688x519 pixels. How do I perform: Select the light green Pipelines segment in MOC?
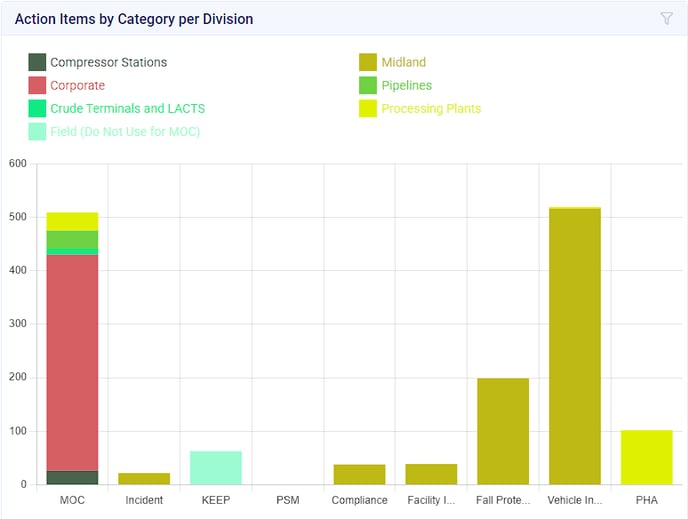[72, 239]
